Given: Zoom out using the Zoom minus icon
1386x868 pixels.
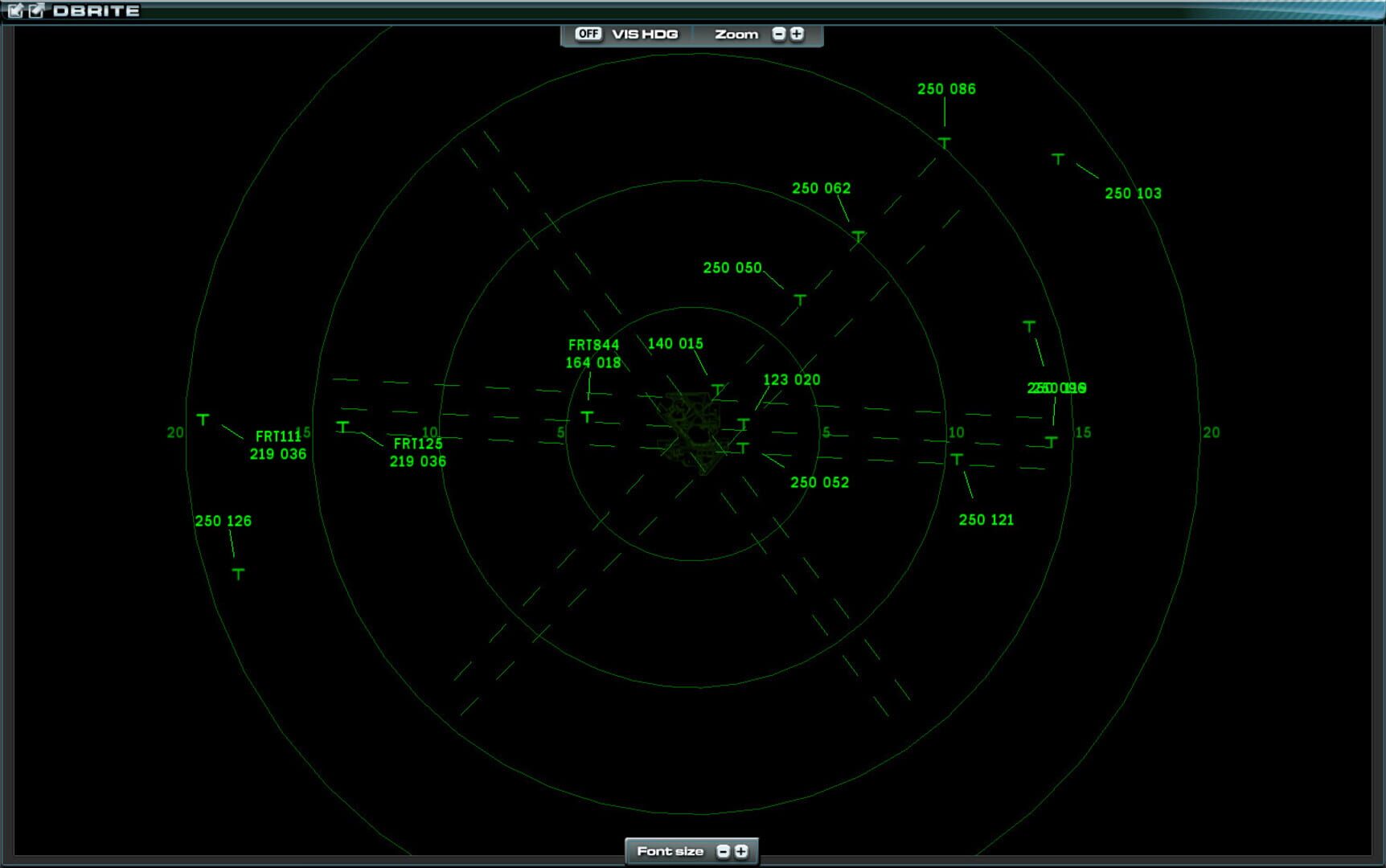Looking at the screenshot, I should point(778,34).
